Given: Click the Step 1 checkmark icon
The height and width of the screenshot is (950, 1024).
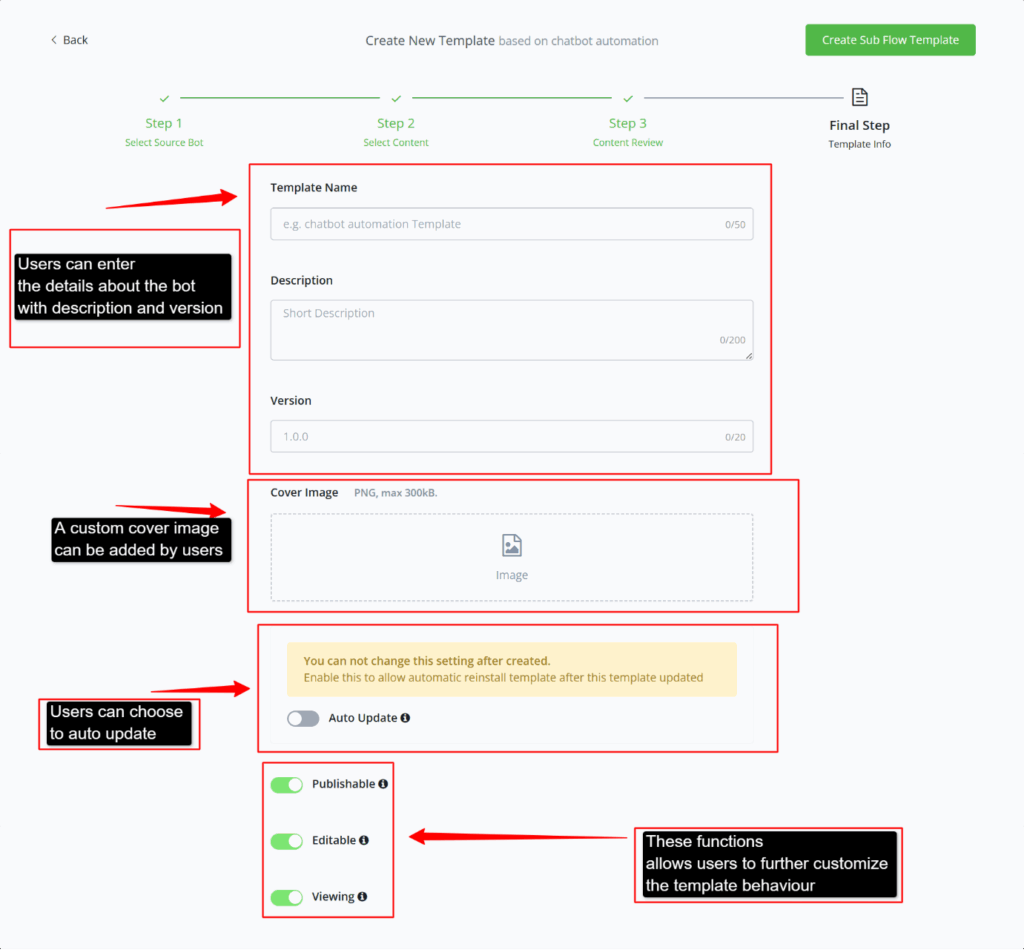Looking at the screenshot, I should 164,98.
